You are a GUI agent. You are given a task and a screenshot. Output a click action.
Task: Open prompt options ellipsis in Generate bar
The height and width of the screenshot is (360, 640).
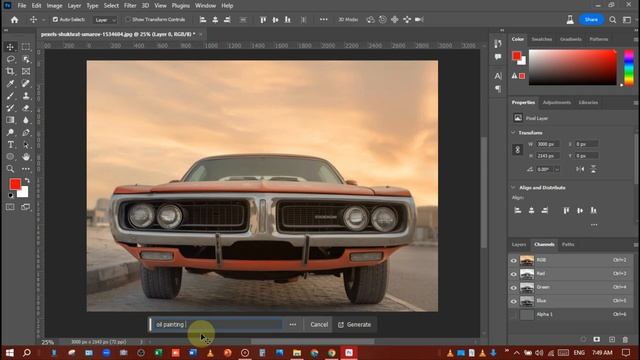[293, 324]
